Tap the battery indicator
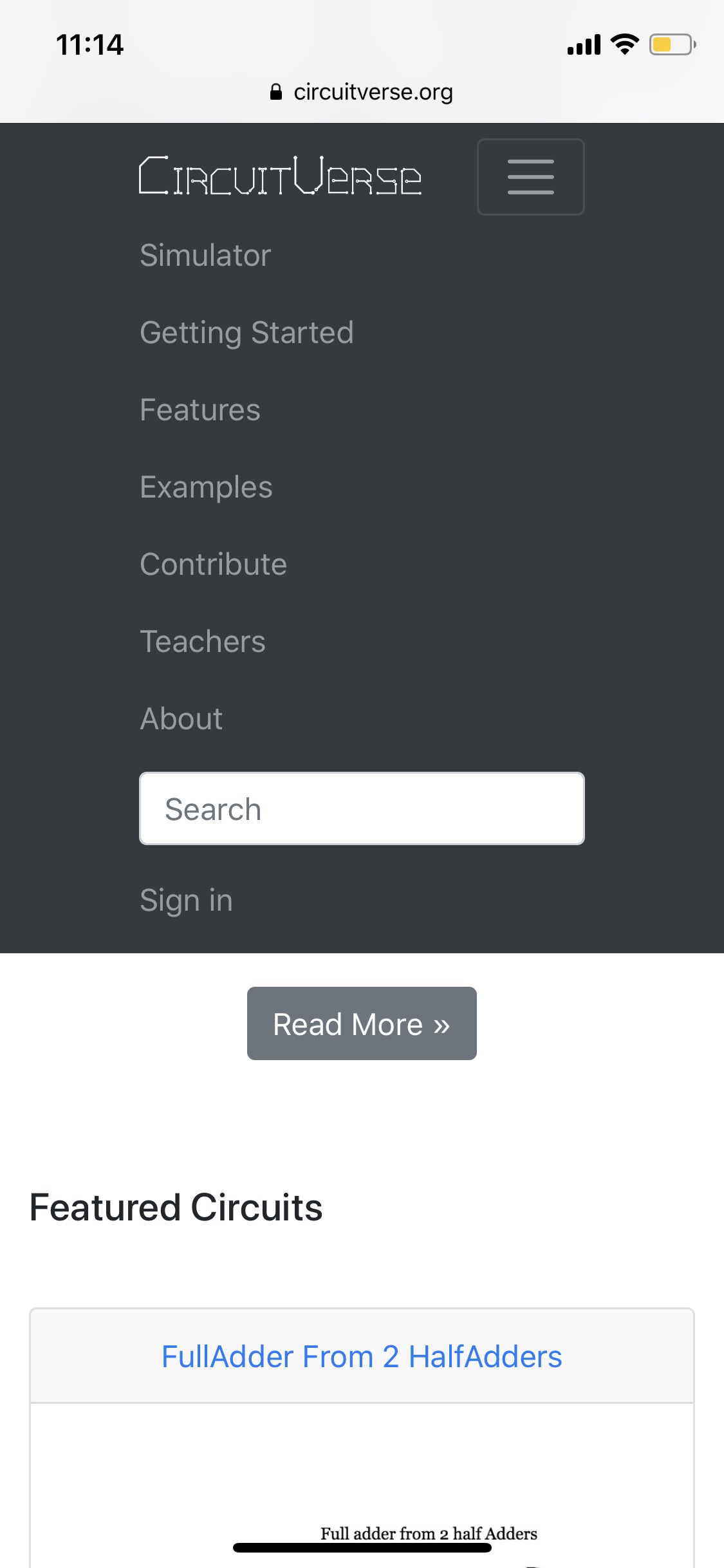This screenshot has height=1568, width=724. pos(671,44)
